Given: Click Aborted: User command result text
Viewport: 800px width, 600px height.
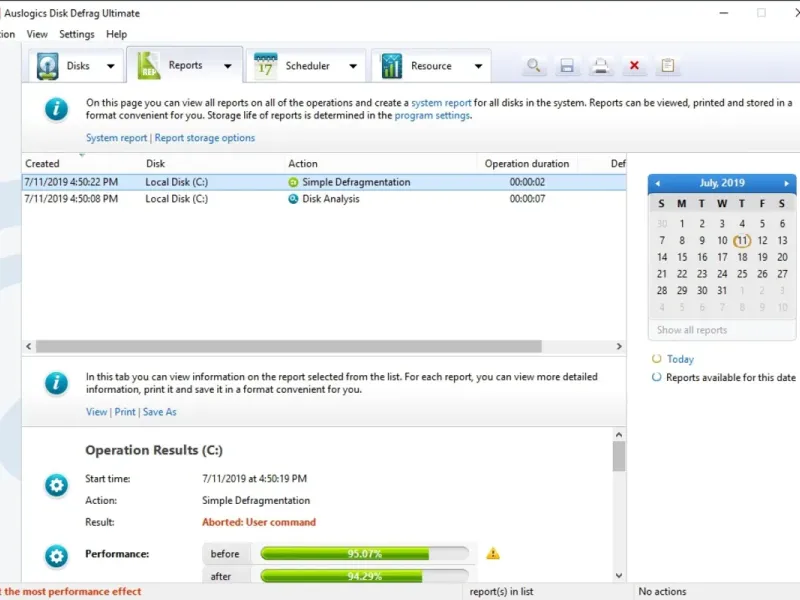Looking at the screenshot, I should click(259, 522).
